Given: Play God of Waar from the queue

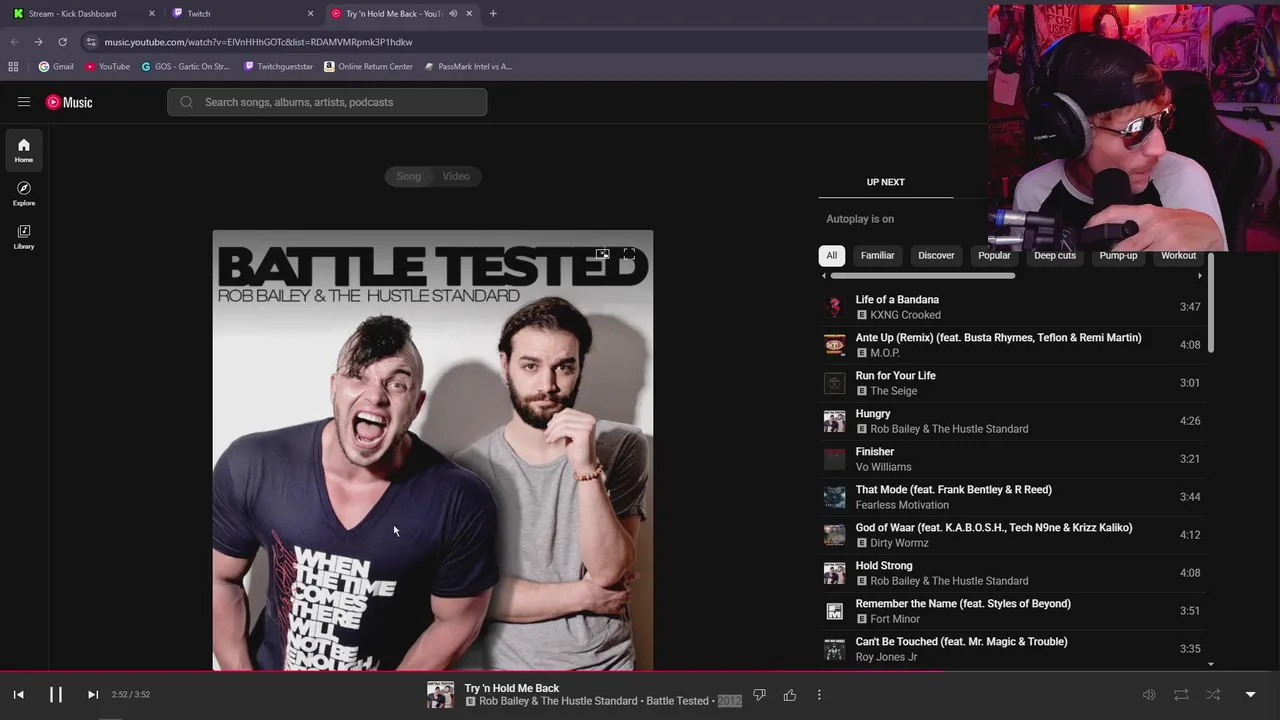Looking at the screenshot, I should (1012, 535).
